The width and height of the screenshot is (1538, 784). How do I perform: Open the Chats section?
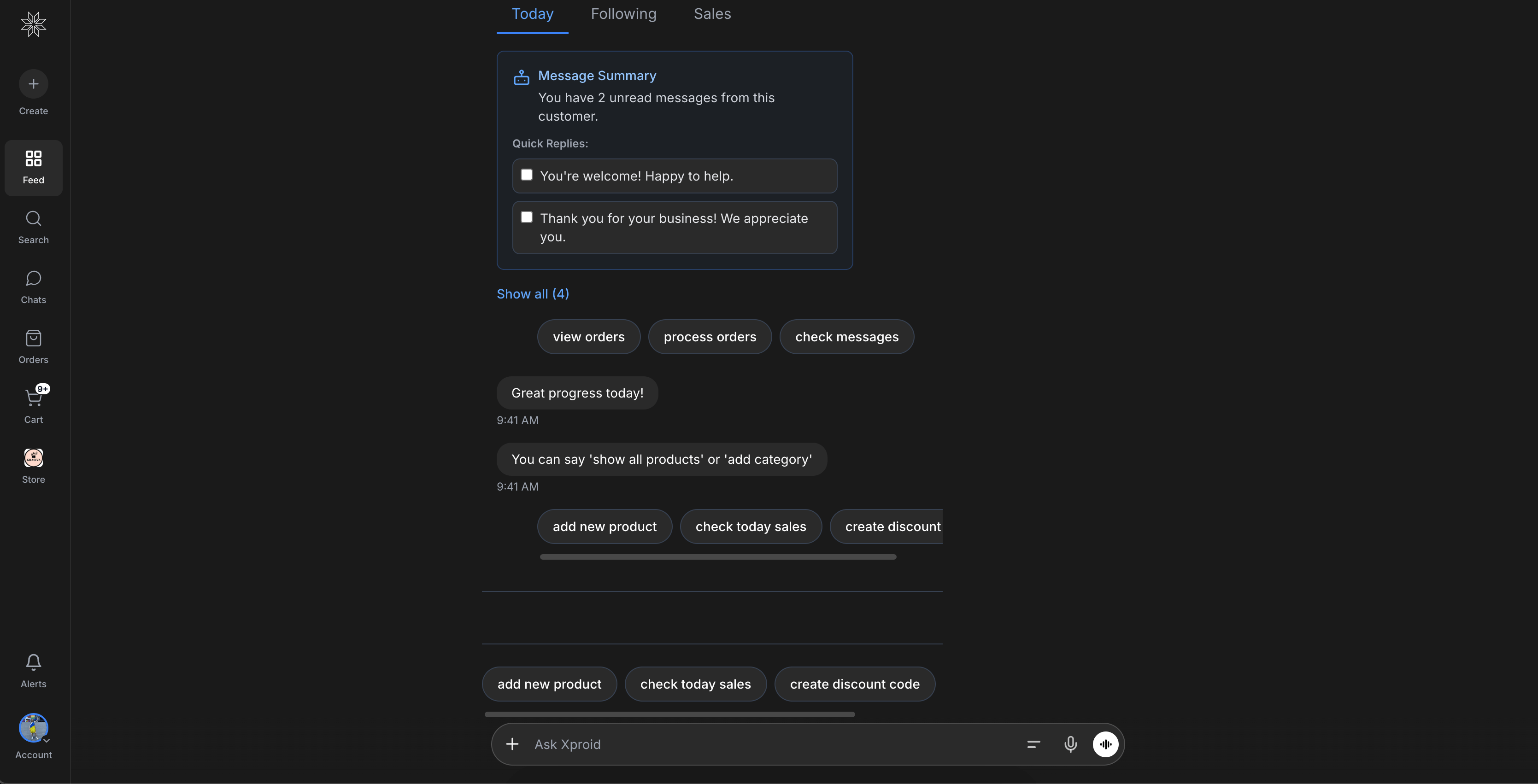[x=33, y=287]
